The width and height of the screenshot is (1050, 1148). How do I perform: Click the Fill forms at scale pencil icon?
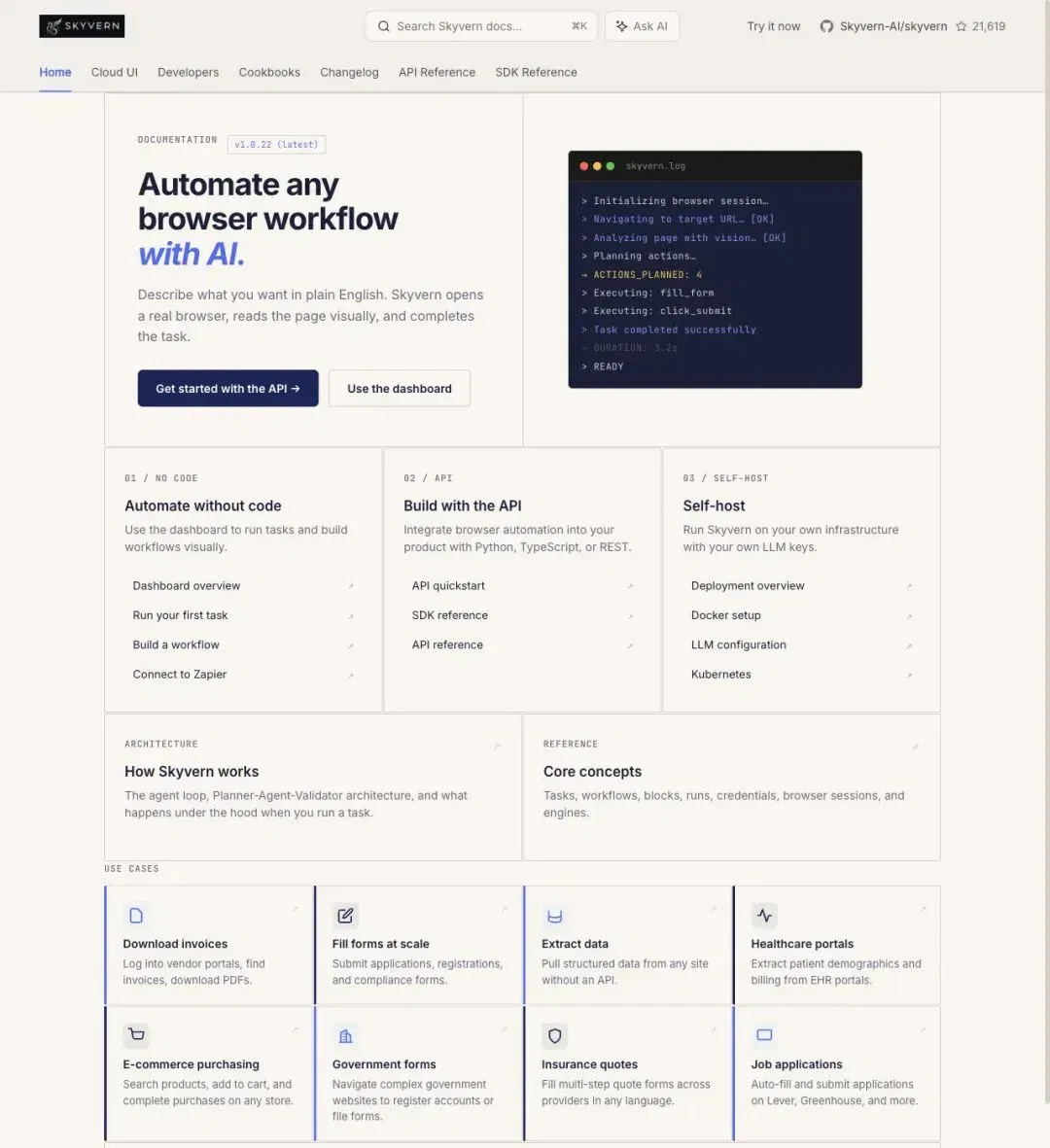(x=345, y=915)
